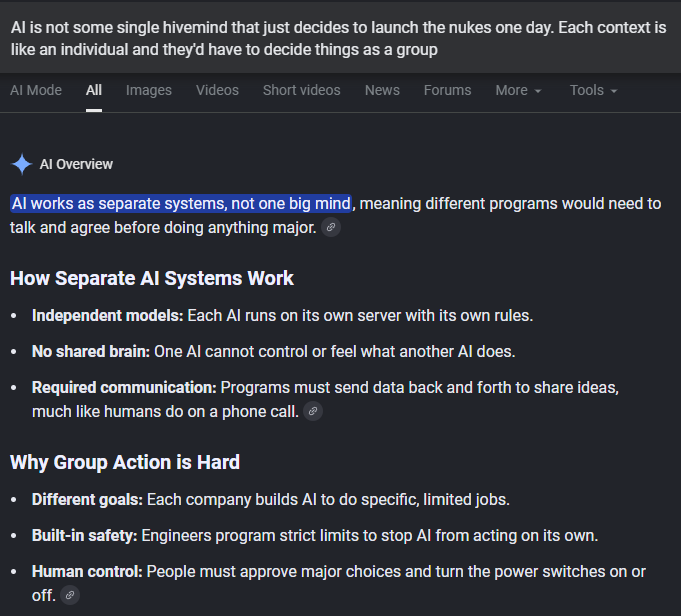Select the All results tab
The width and height of the screenshot is (681, 616).
pos(94,90)
